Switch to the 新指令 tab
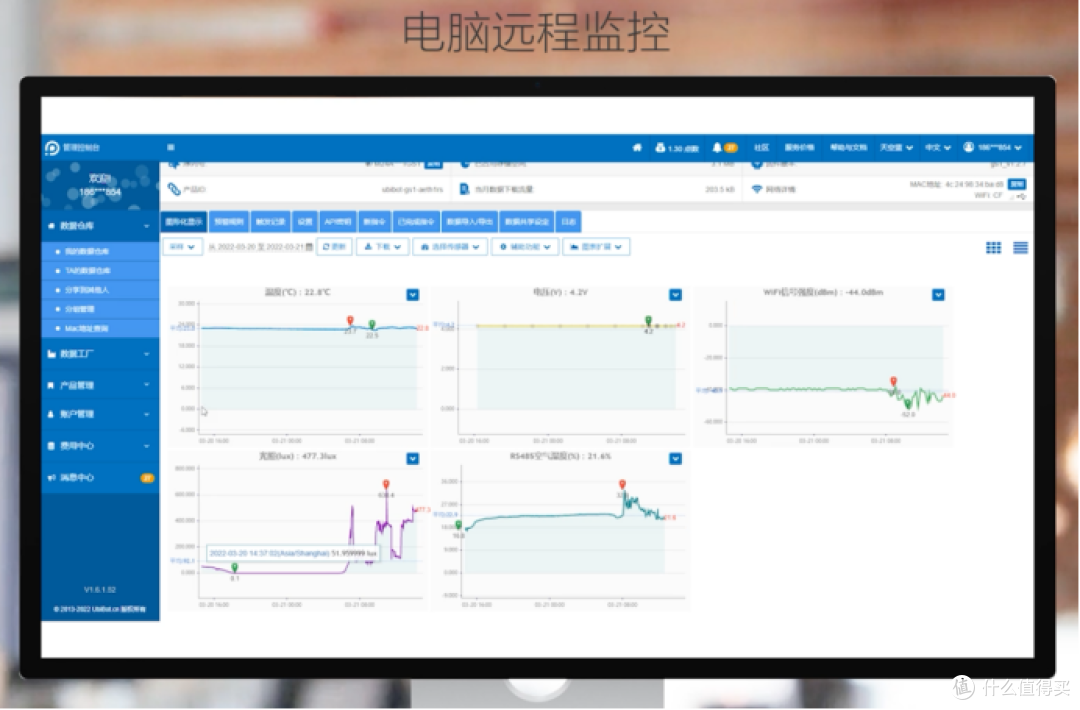The height and width of the screenshot is (710, 1080). click(374, 222)
